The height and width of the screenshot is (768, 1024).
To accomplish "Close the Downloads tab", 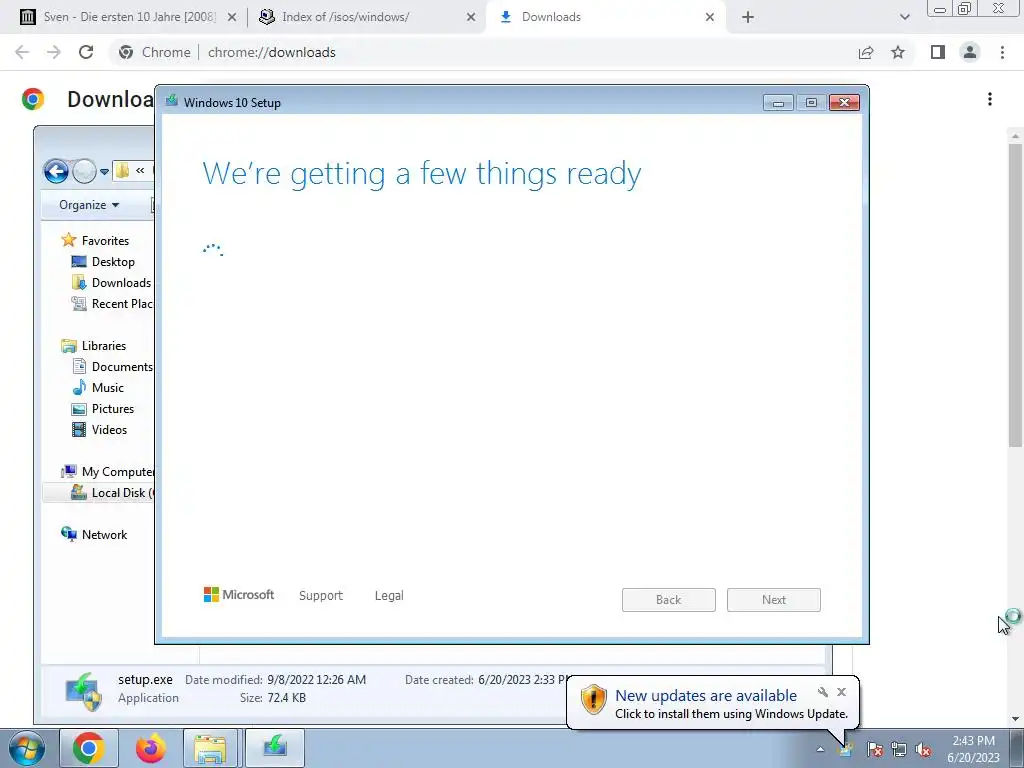I will tap(710, 17).
